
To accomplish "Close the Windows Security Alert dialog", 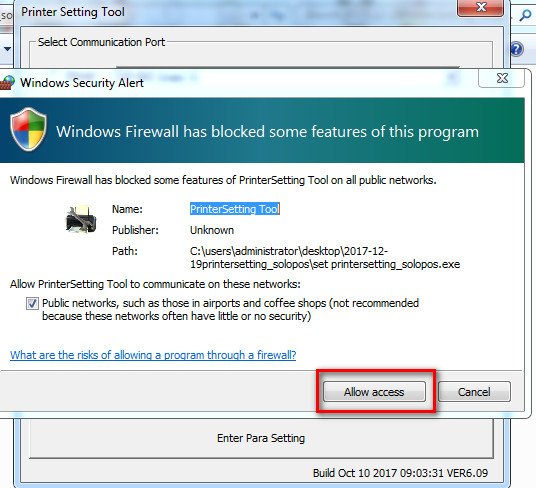I will 501,78.
